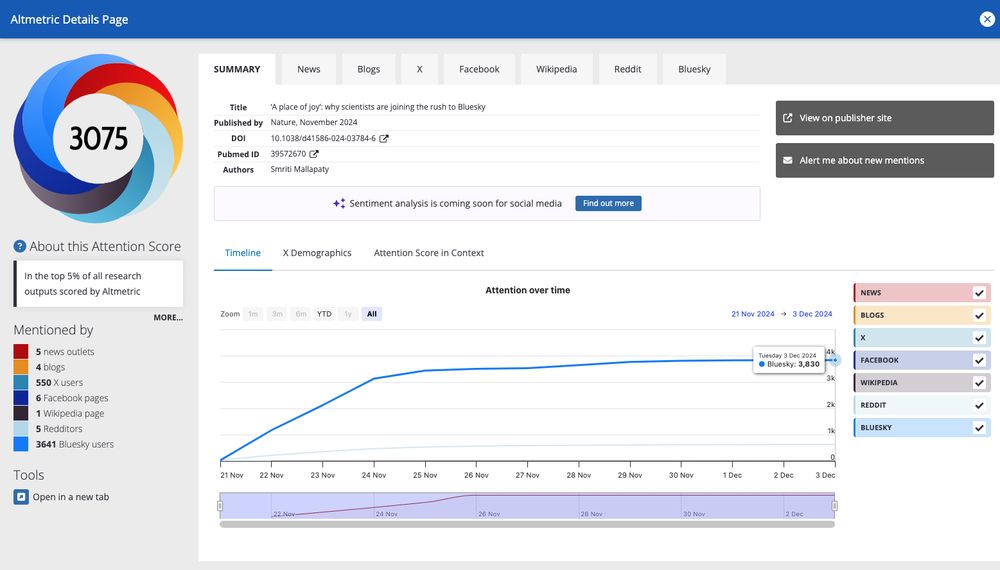Toggle the FACEBOOK series checkbox
Screen dimensions: 1000x570
[x=979, y=360]
